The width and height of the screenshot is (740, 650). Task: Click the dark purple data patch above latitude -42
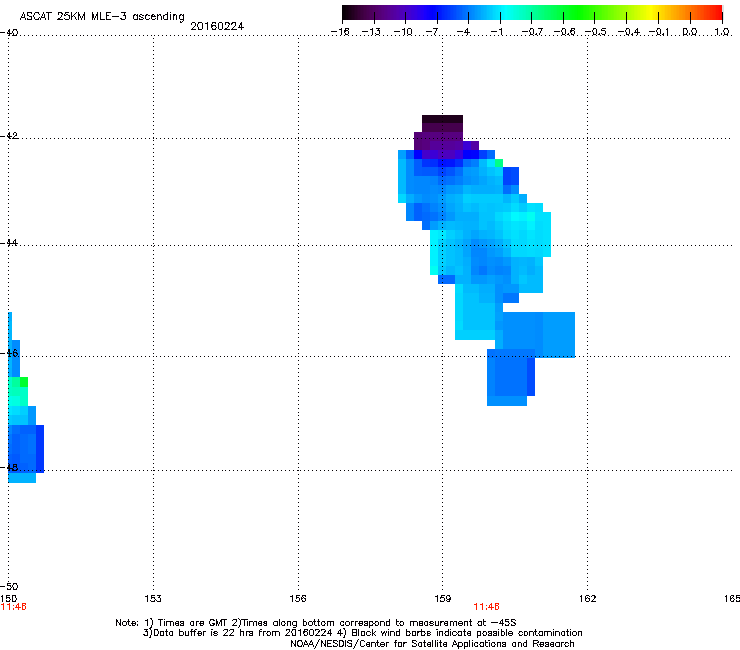coord(442,127)
